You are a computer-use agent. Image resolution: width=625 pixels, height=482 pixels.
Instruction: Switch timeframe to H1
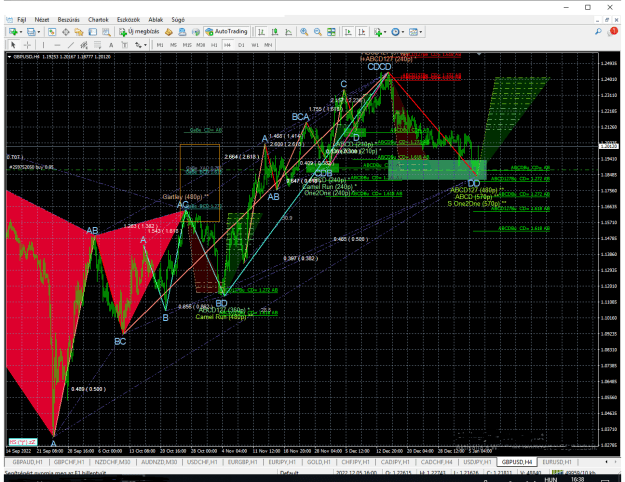[214, 45]
